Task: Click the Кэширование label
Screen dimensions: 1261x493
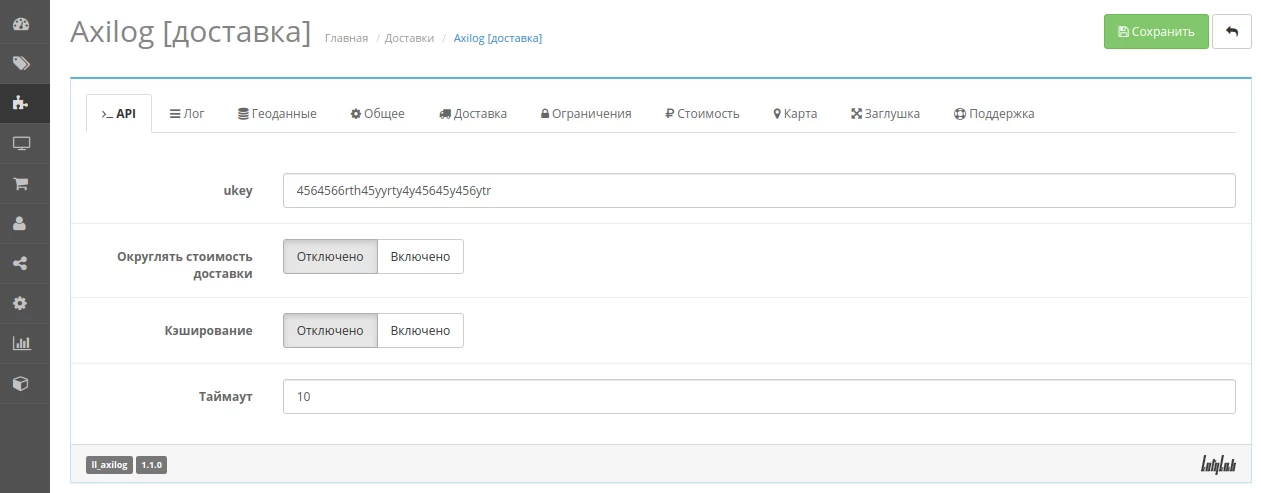Action: (208, 330)
